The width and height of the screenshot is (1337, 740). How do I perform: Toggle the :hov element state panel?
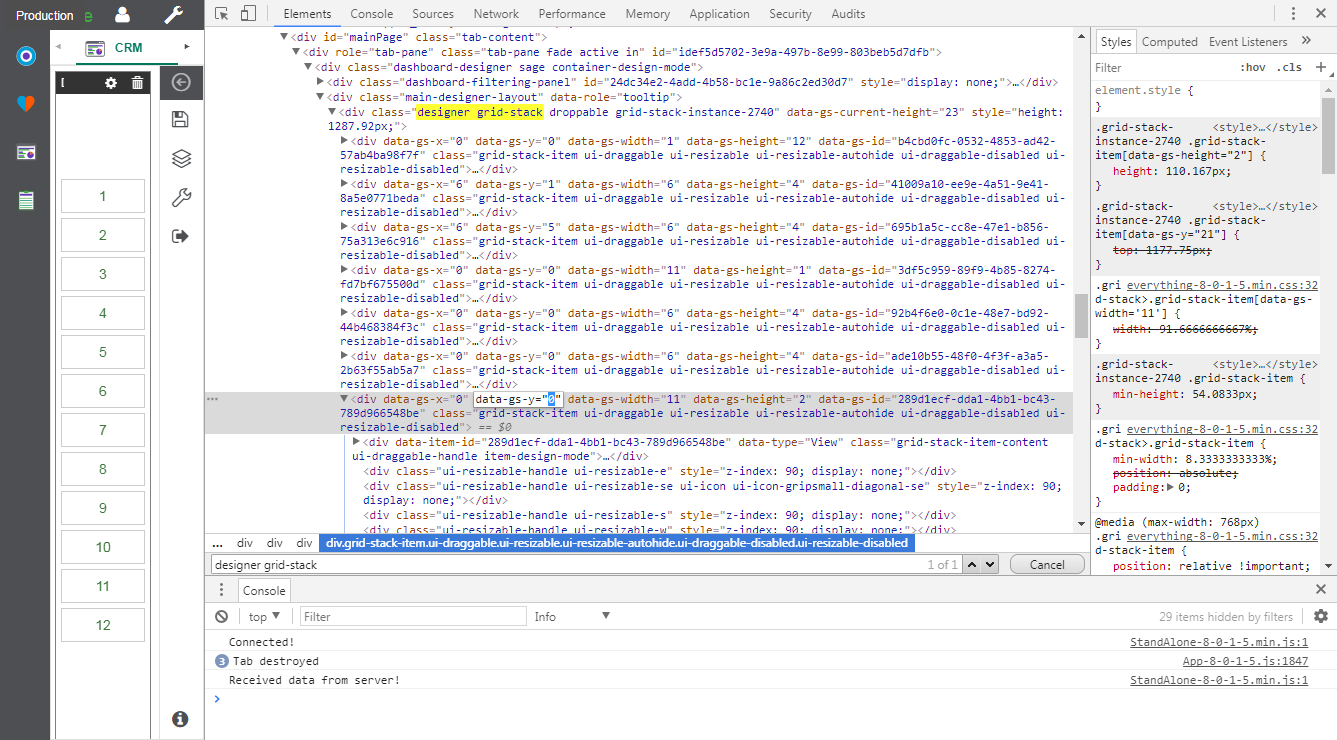(x=1252, y=67)
